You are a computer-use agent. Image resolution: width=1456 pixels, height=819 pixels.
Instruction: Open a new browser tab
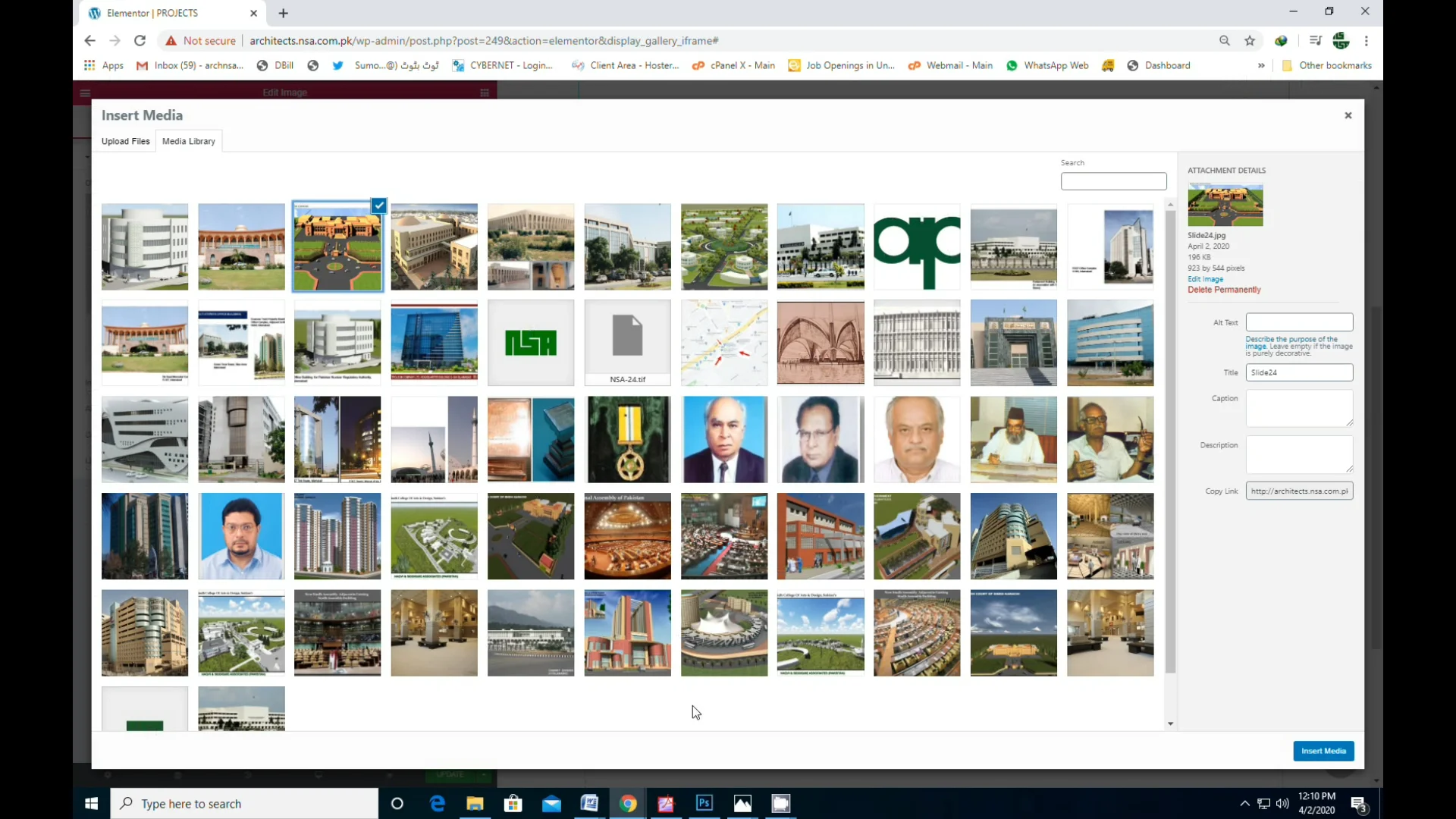[284, 13]
